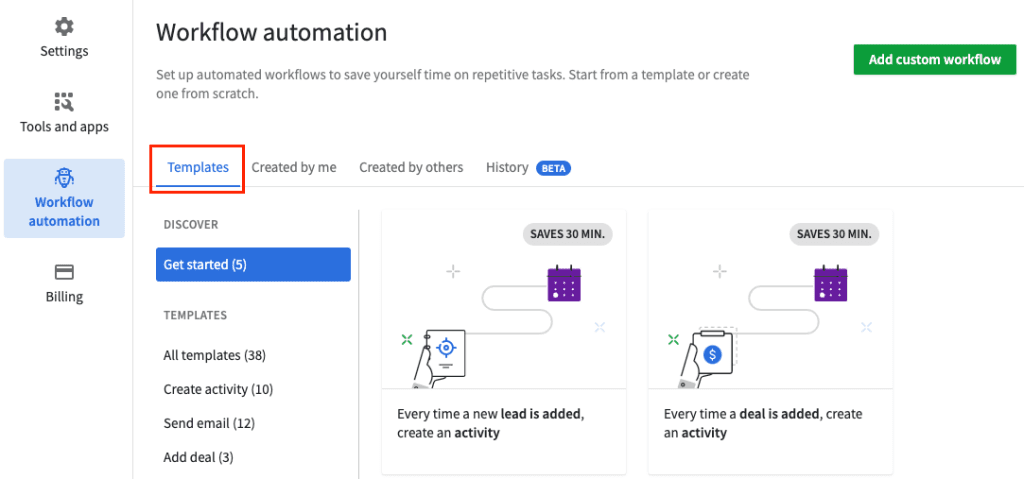This screenshot has height=479, width=1024.
Task: Click SAVES 30 MIN. badge on deal card
Action: coord(834,234)
